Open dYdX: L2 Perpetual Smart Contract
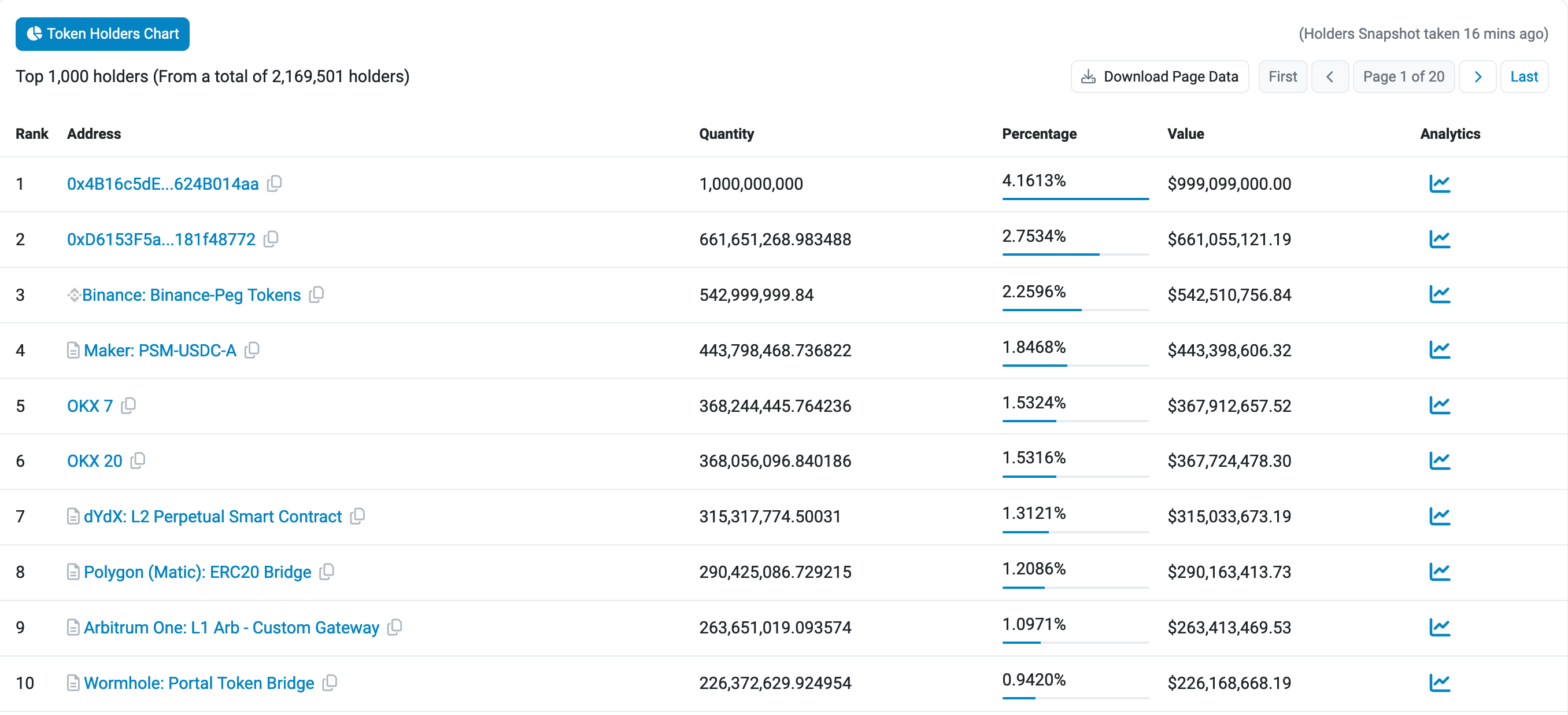The image size is (1568, 715). (x=213, y=516)
